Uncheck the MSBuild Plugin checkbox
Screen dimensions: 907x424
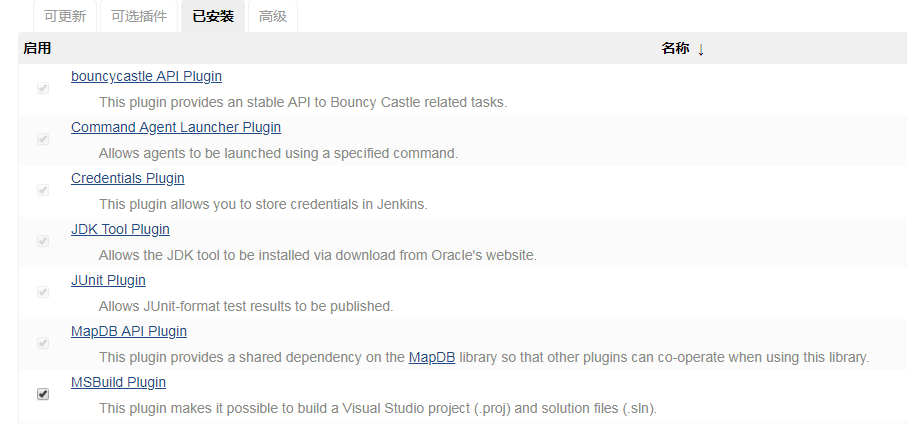pyautogui.click(x=43, y=394)
